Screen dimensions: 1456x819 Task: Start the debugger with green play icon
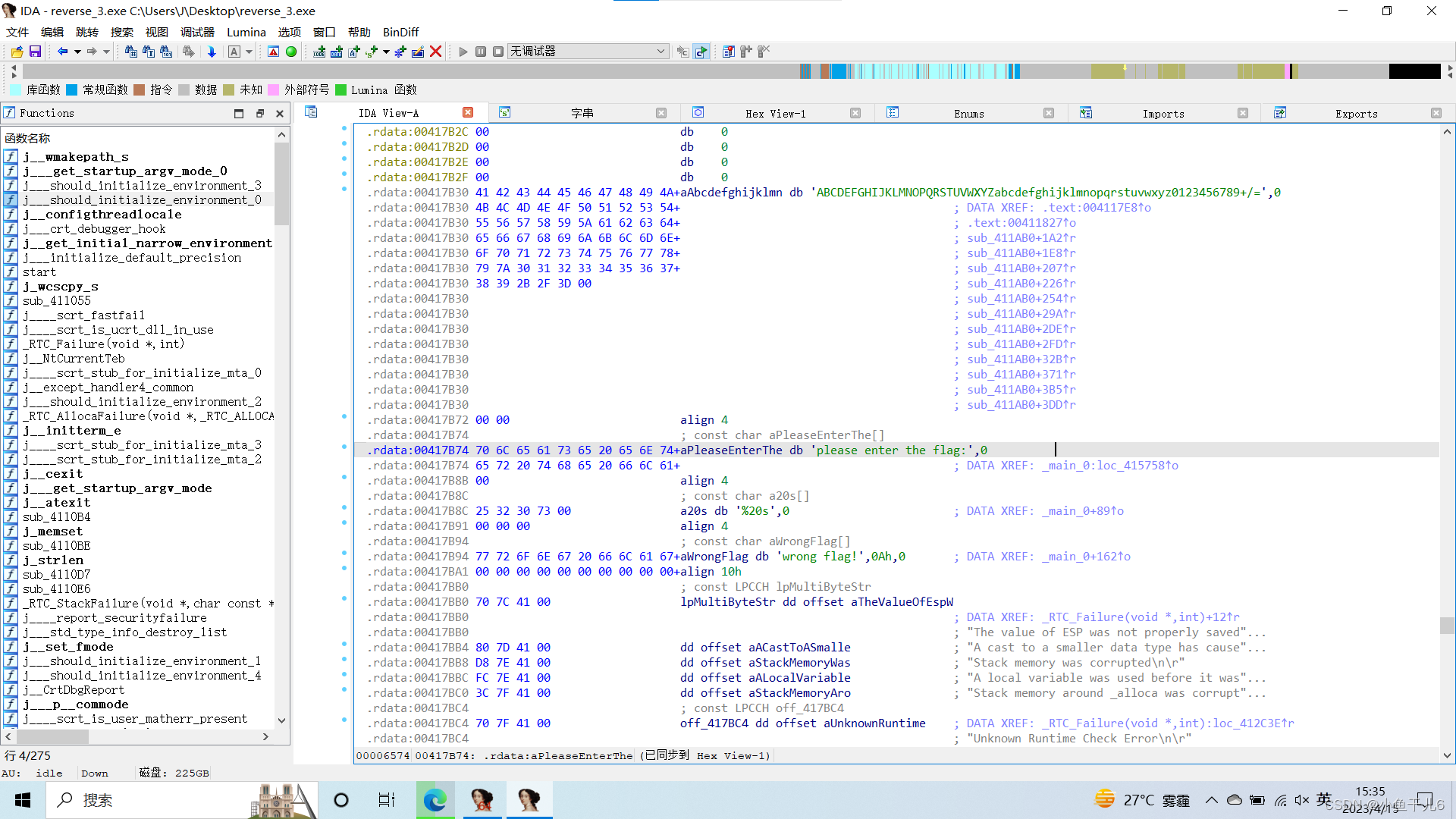click(x=464, y=52)
